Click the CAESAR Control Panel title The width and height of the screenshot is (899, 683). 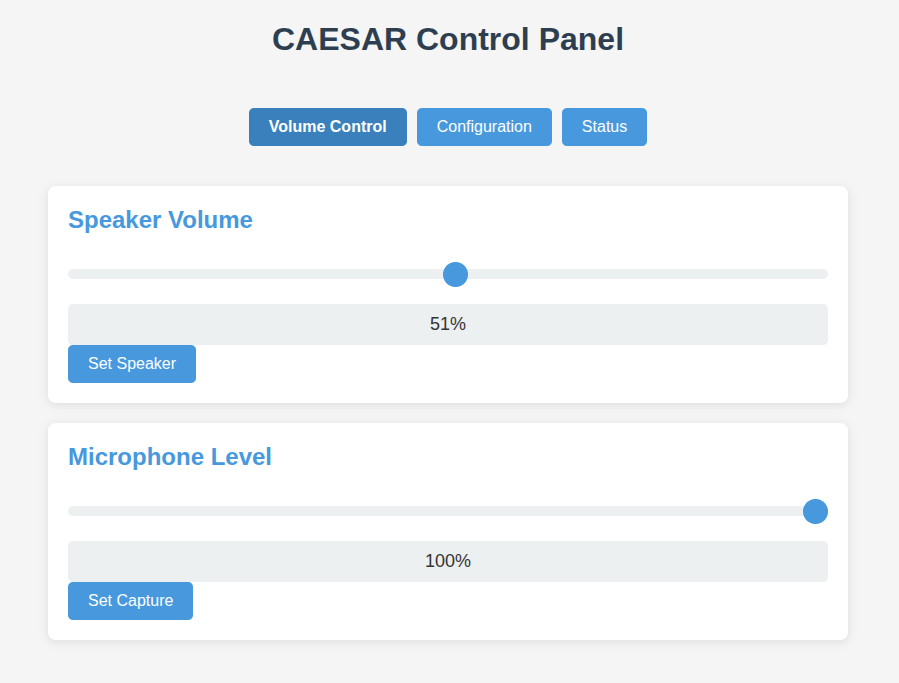click(x=448, y=40)
